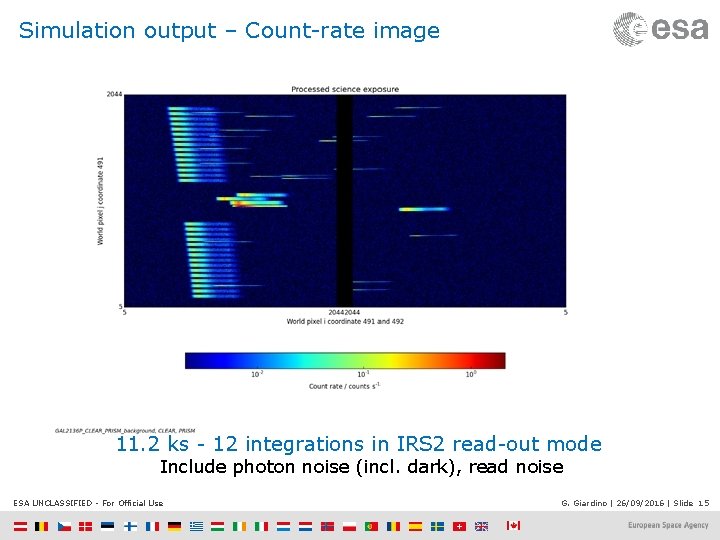Click the Poland flag icon
Image resolution: width=720 pixels, height=540 pixels.
point(349,526)
